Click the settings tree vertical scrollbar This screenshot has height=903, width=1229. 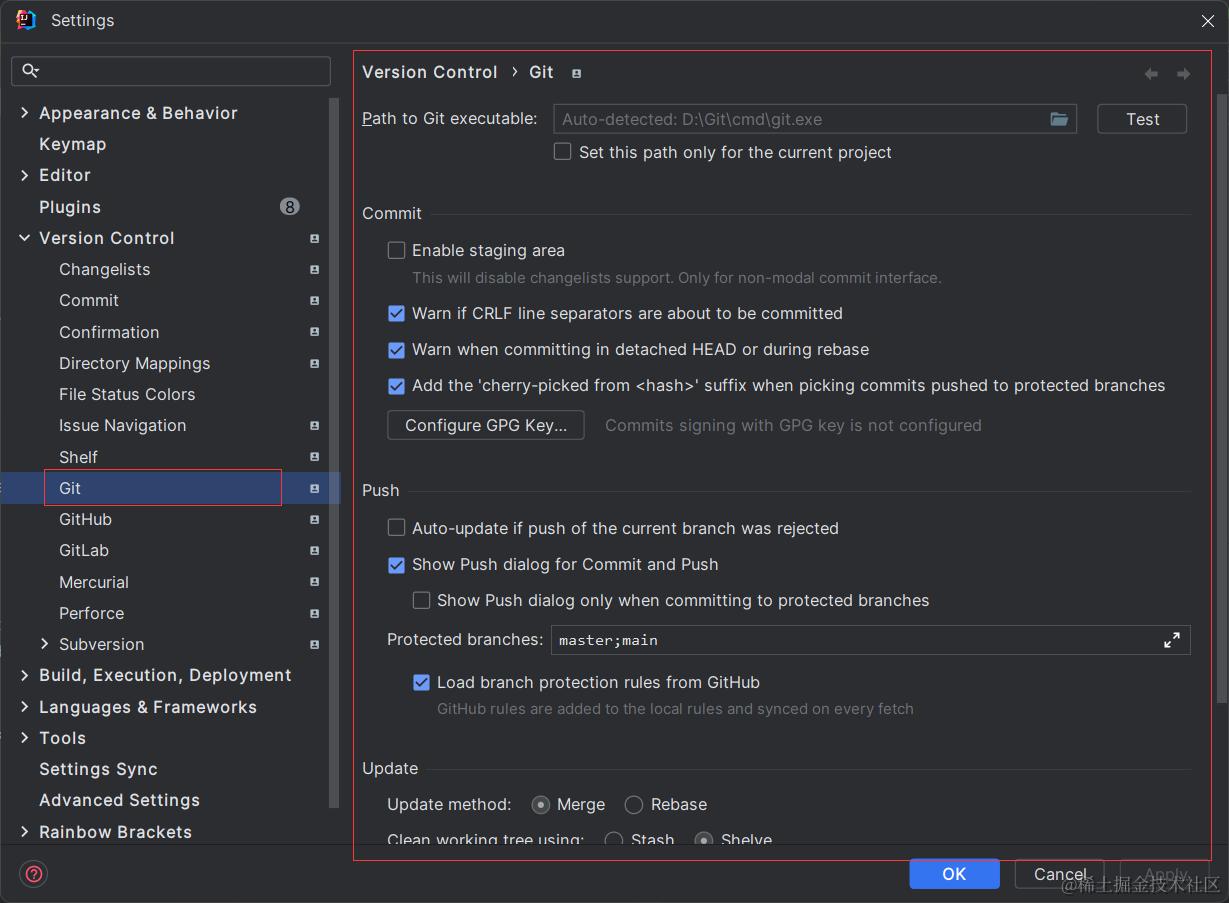(x=334, y=452)
